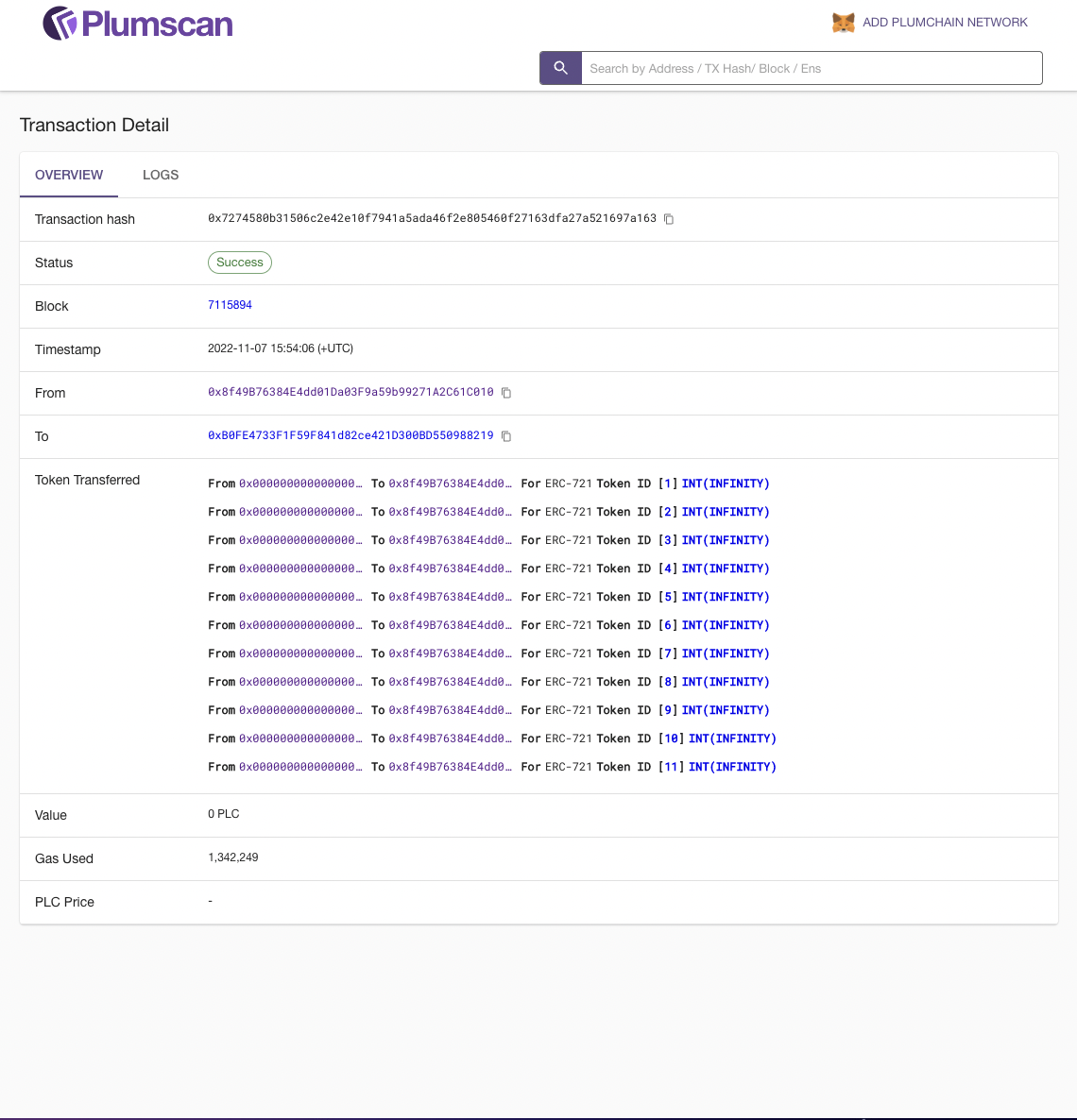Viewport: 1077px width, 1120px height.
Task: Open INT(INFINITY) for Token ID 7
Action: coord(725,653)
